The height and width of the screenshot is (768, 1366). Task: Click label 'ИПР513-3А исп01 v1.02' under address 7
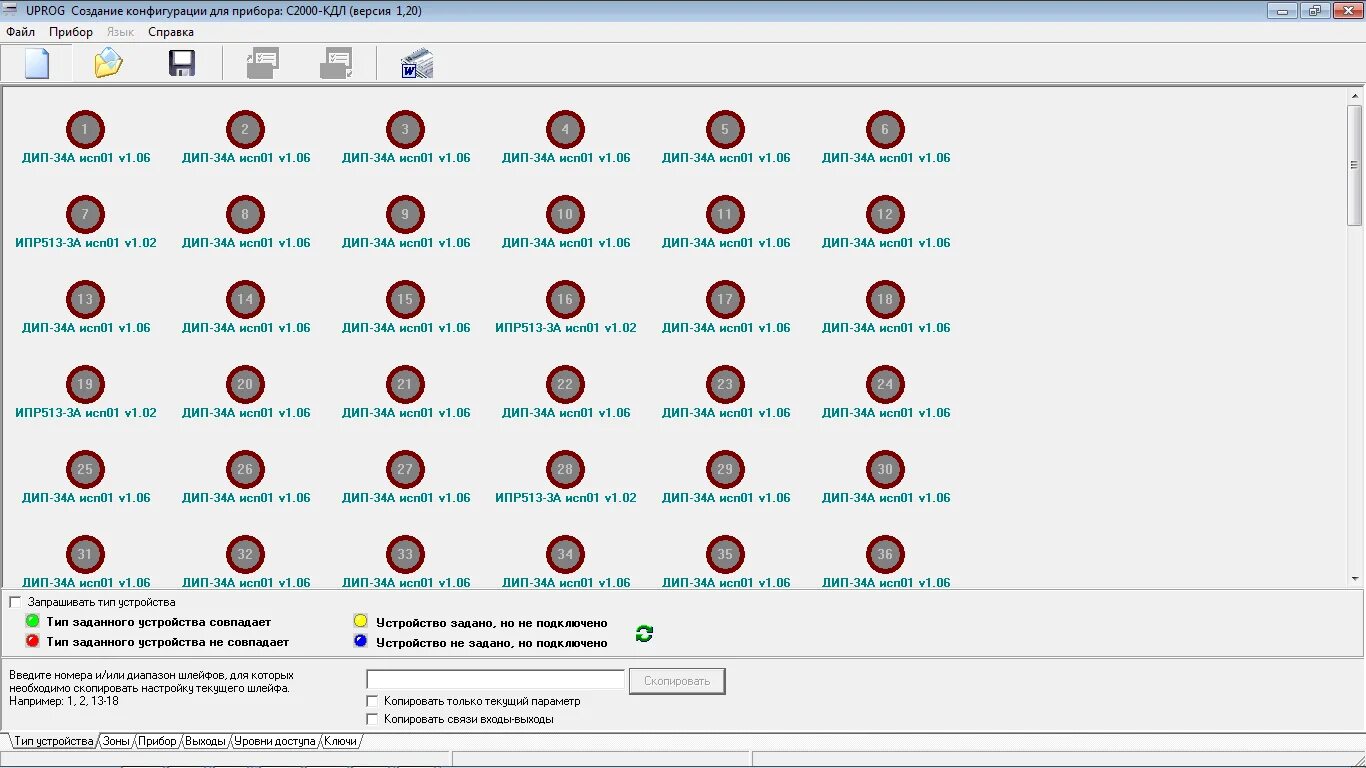(x=86, y=243)
